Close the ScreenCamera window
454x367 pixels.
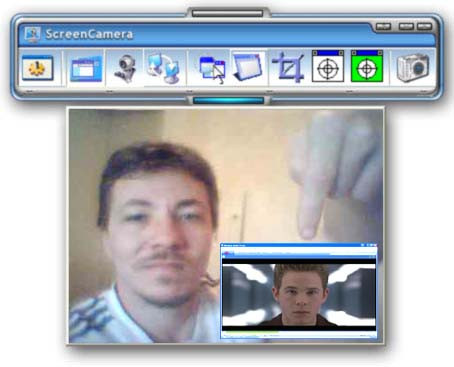tap(424, 27)
